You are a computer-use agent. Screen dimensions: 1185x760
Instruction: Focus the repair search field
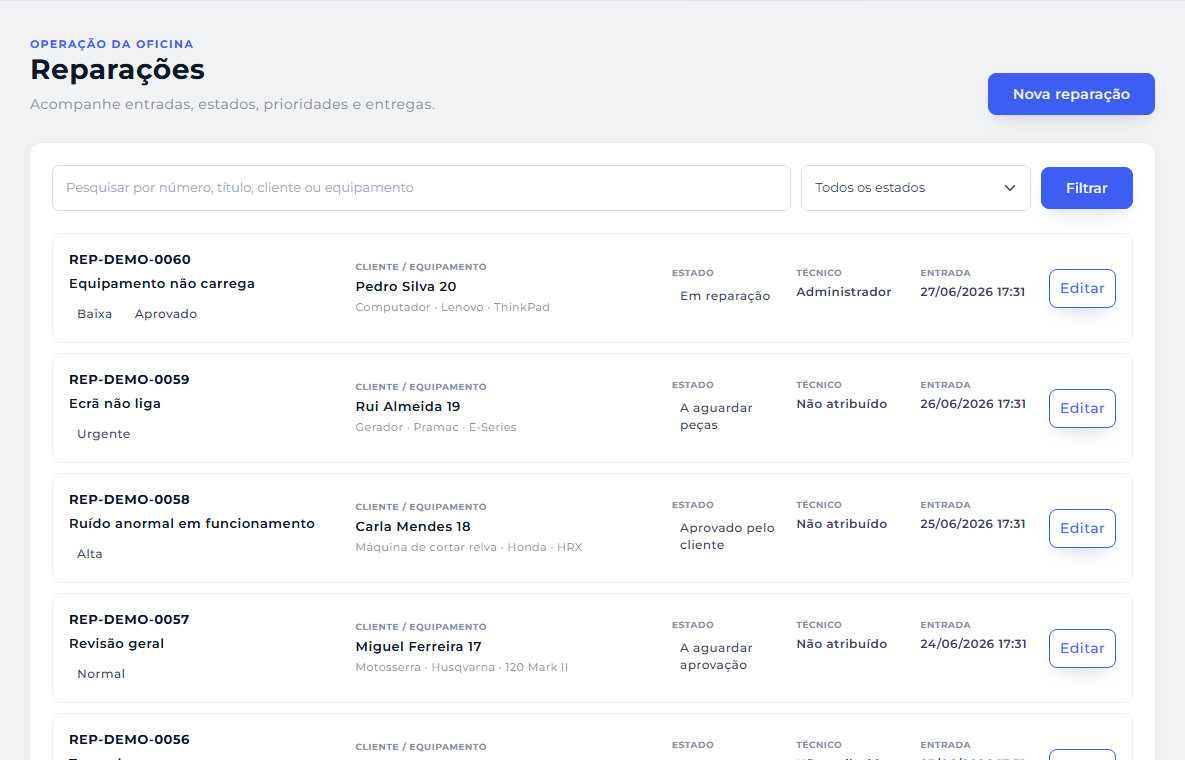pos(421,188)
